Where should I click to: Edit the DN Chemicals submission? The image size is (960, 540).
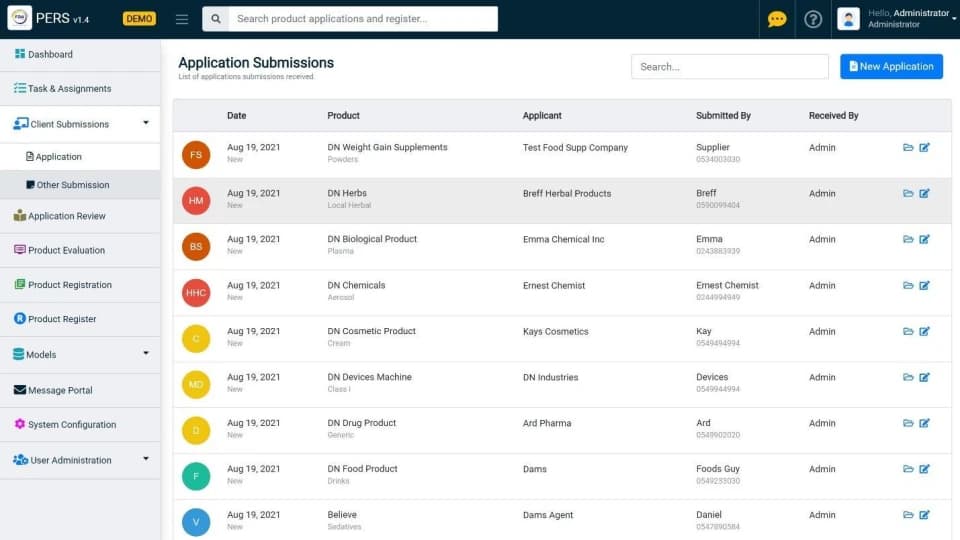(x=924, y=285)
